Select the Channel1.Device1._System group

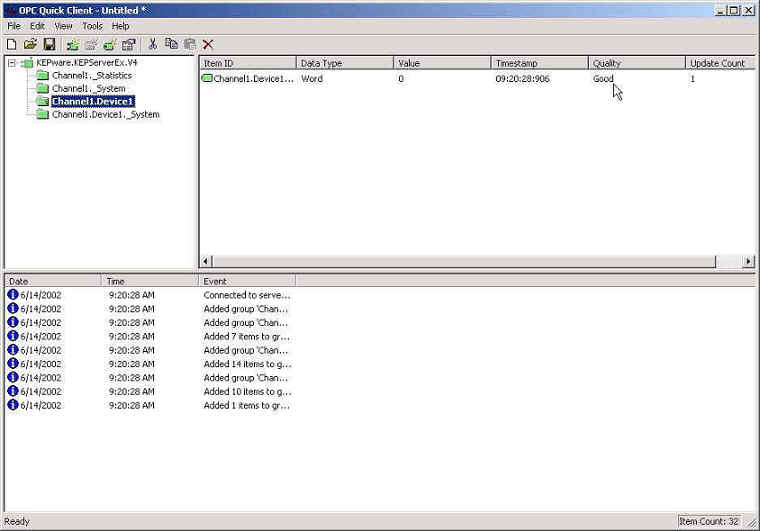tap(105, 115)
